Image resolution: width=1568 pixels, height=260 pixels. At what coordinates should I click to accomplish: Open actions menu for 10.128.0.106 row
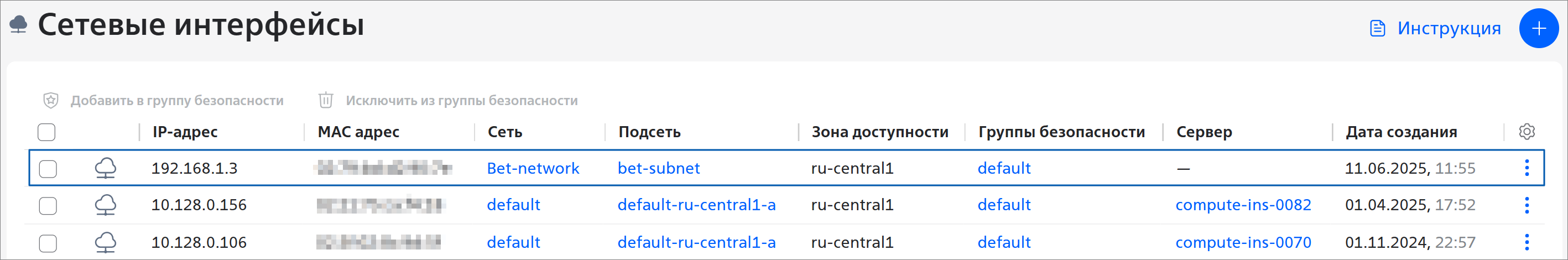[1526, 242]
